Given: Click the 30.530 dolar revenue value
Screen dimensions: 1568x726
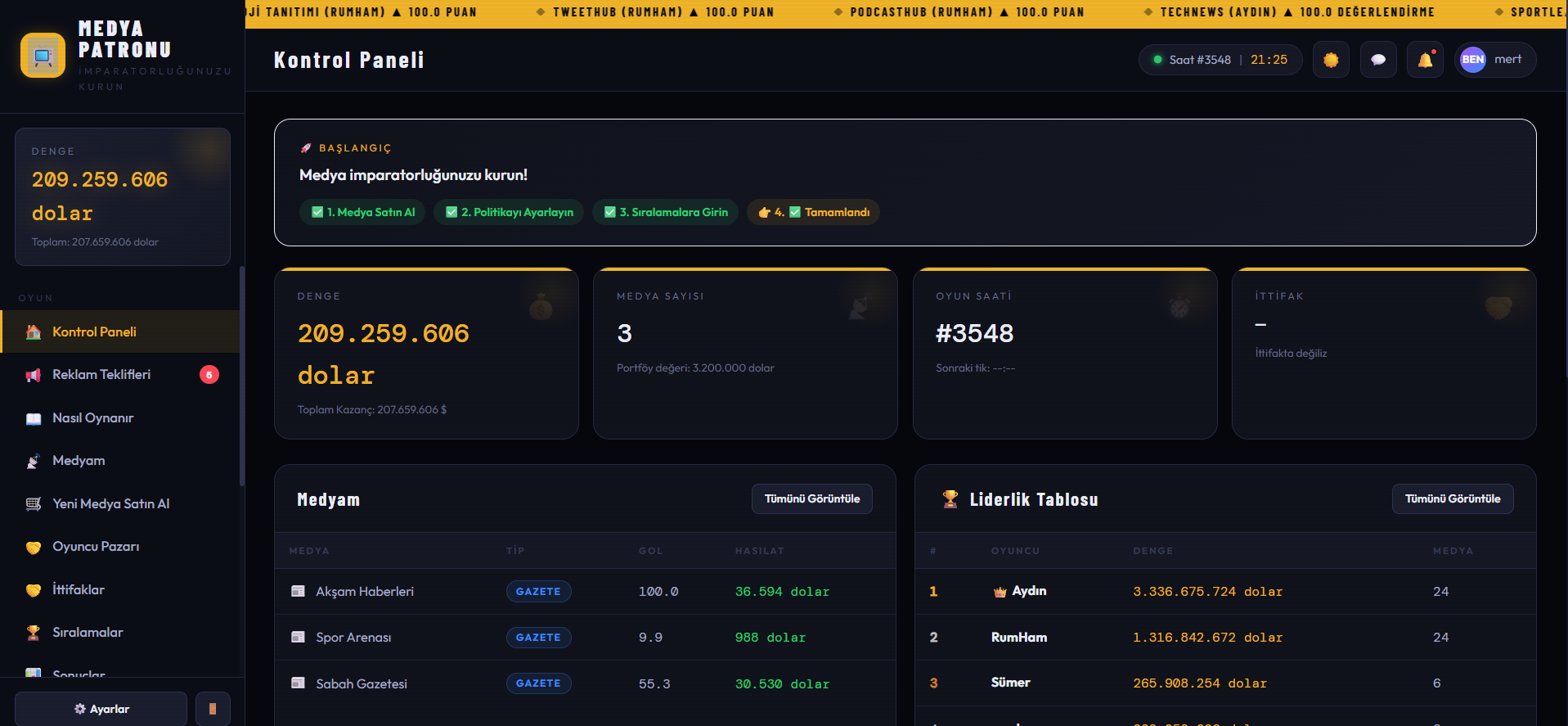Looking at the screenshot, I should coord(782,683).
